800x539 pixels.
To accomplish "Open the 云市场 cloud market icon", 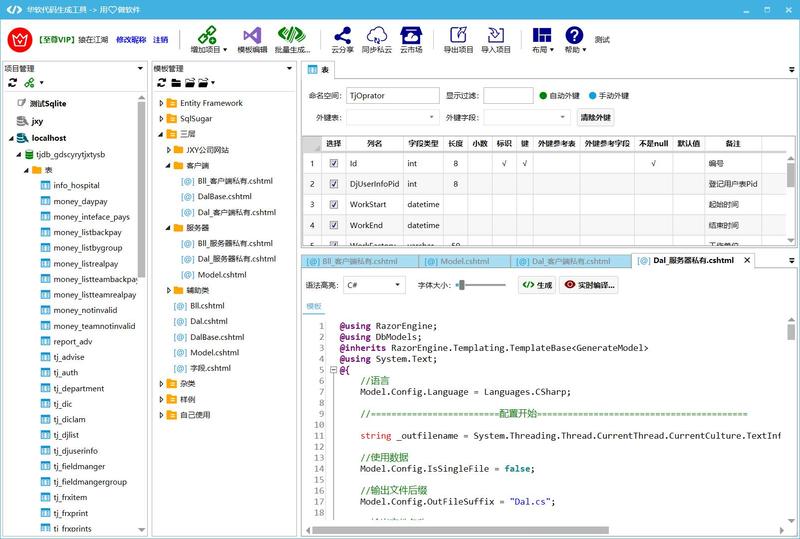I will tap(411, 35).
